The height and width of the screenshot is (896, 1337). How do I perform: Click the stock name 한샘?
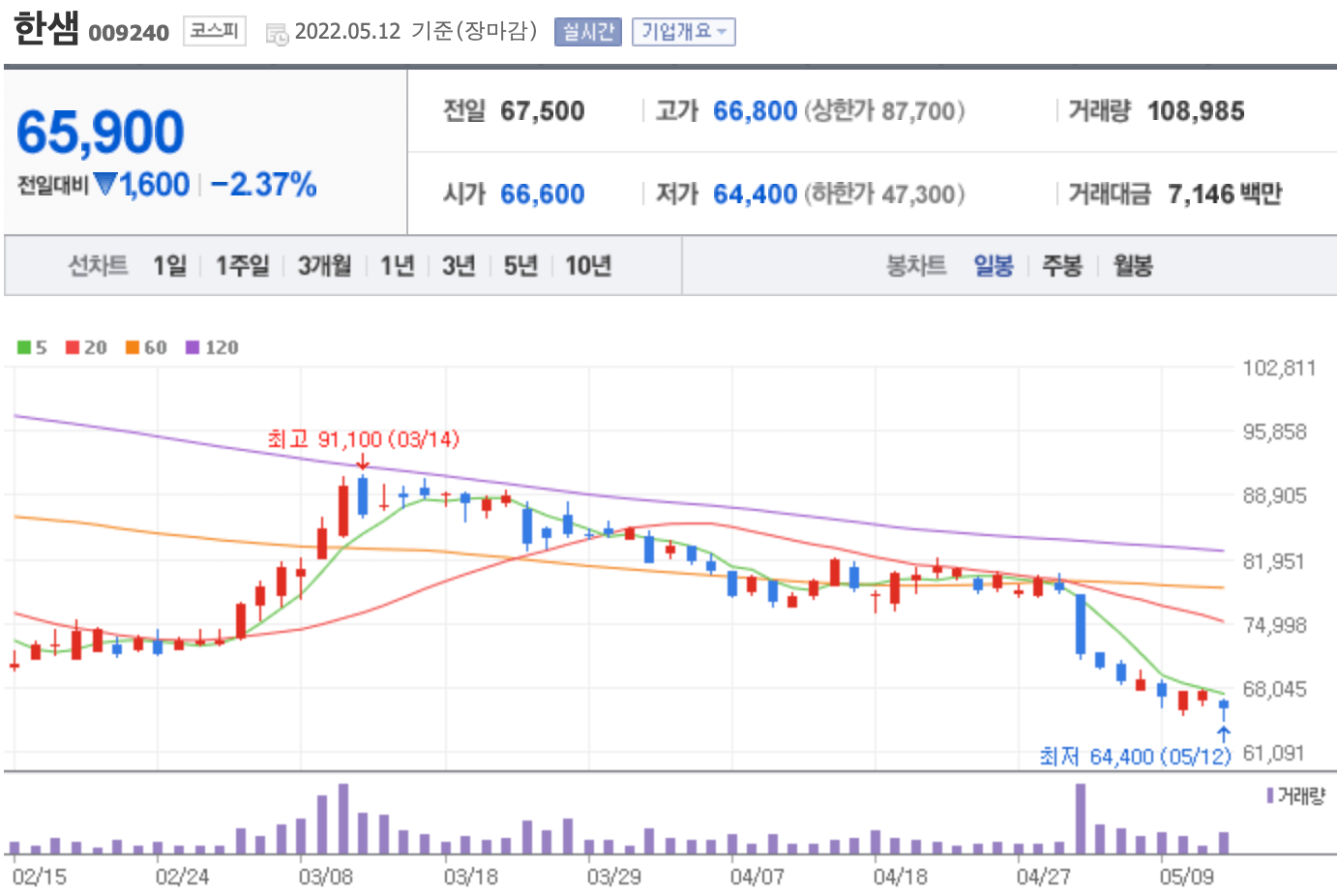point(46,28)
